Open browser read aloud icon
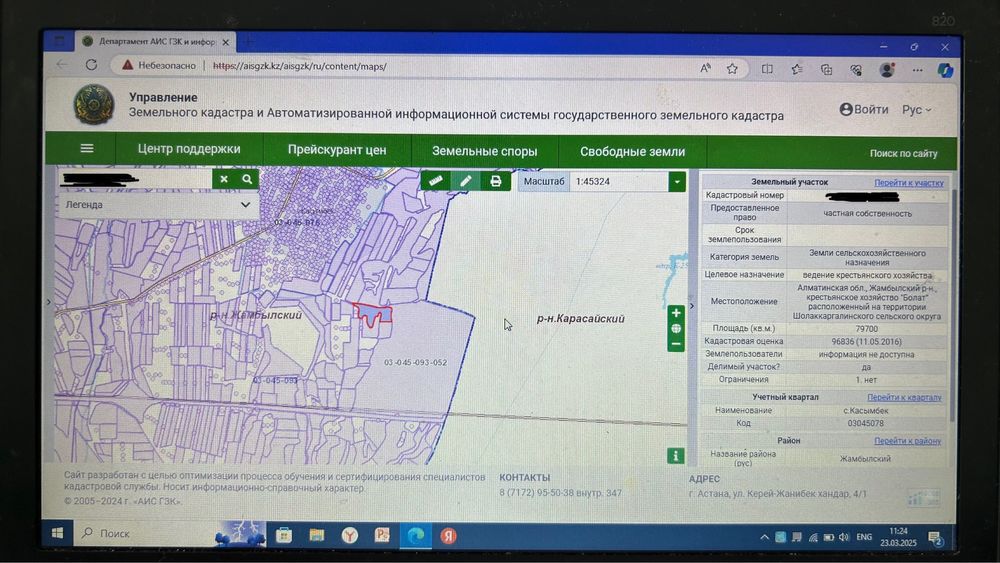This screenshot has width=1000, height=563. 705,68
